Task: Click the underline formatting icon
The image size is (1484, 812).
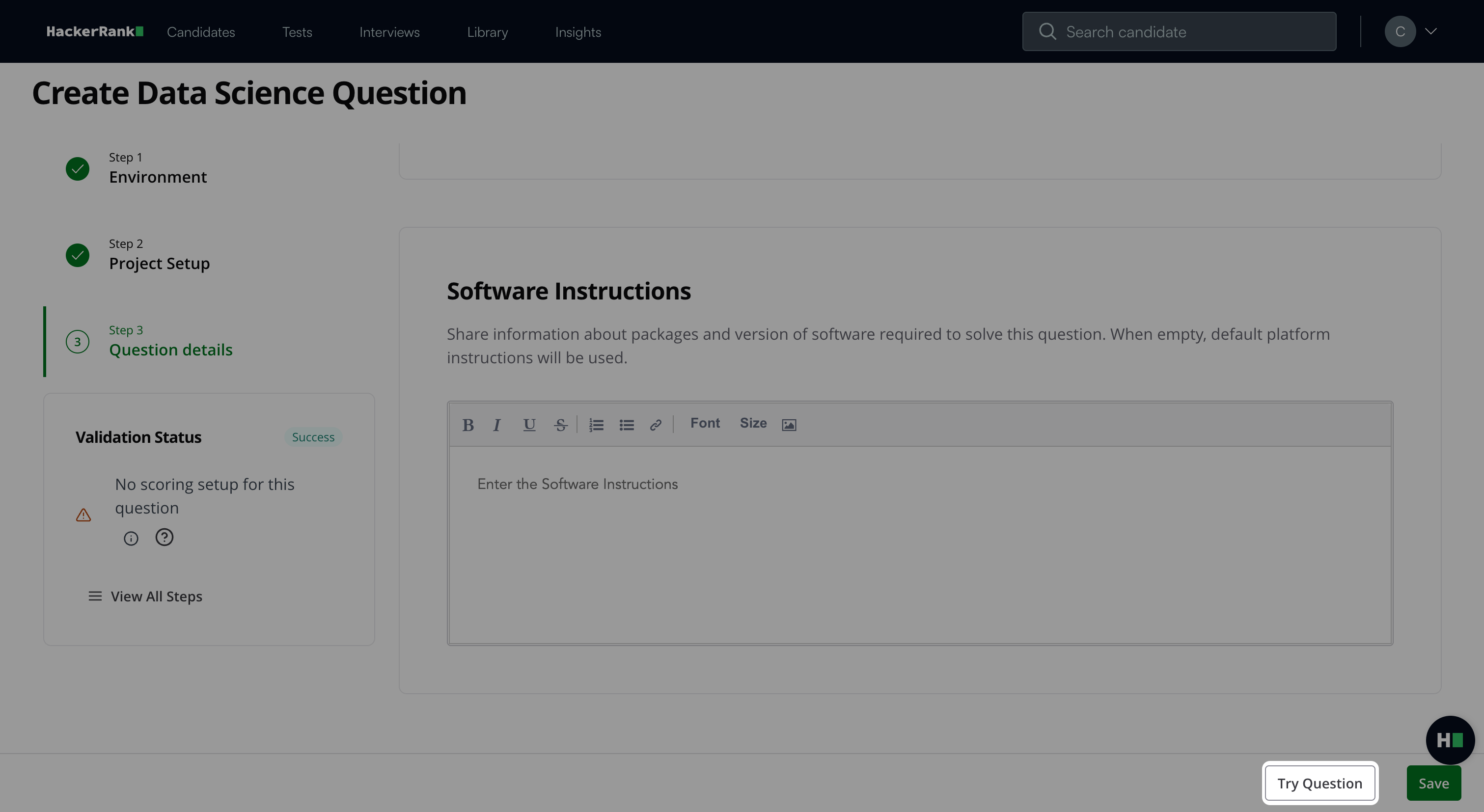Action: 529,425
